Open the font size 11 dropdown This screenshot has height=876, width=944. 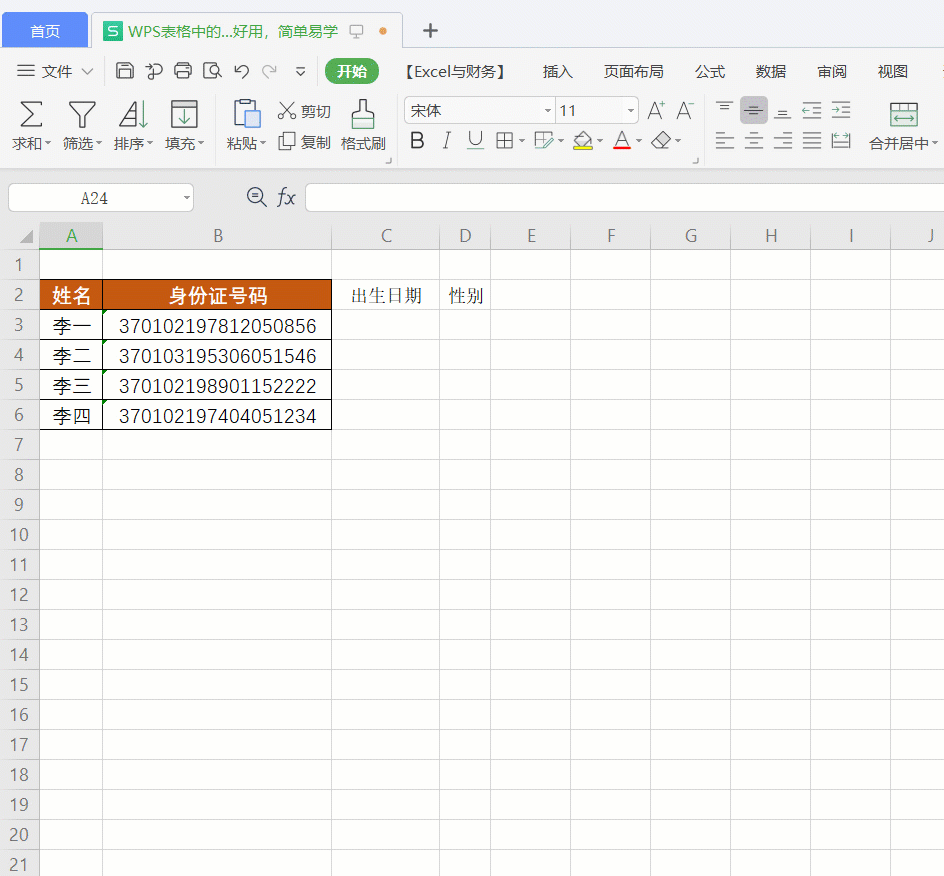pos(631,110)
